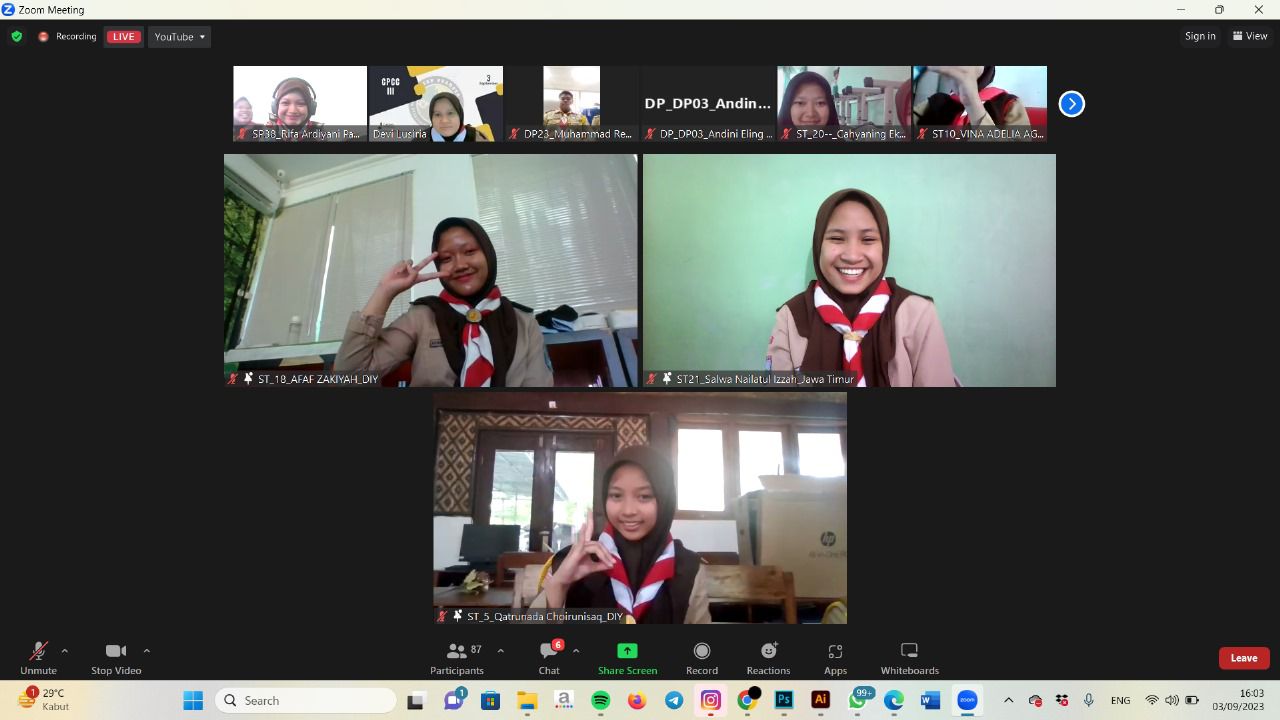Expand audio options arrow beside Unmute
The image size is (1280, 720).
[x=65, y=651]
